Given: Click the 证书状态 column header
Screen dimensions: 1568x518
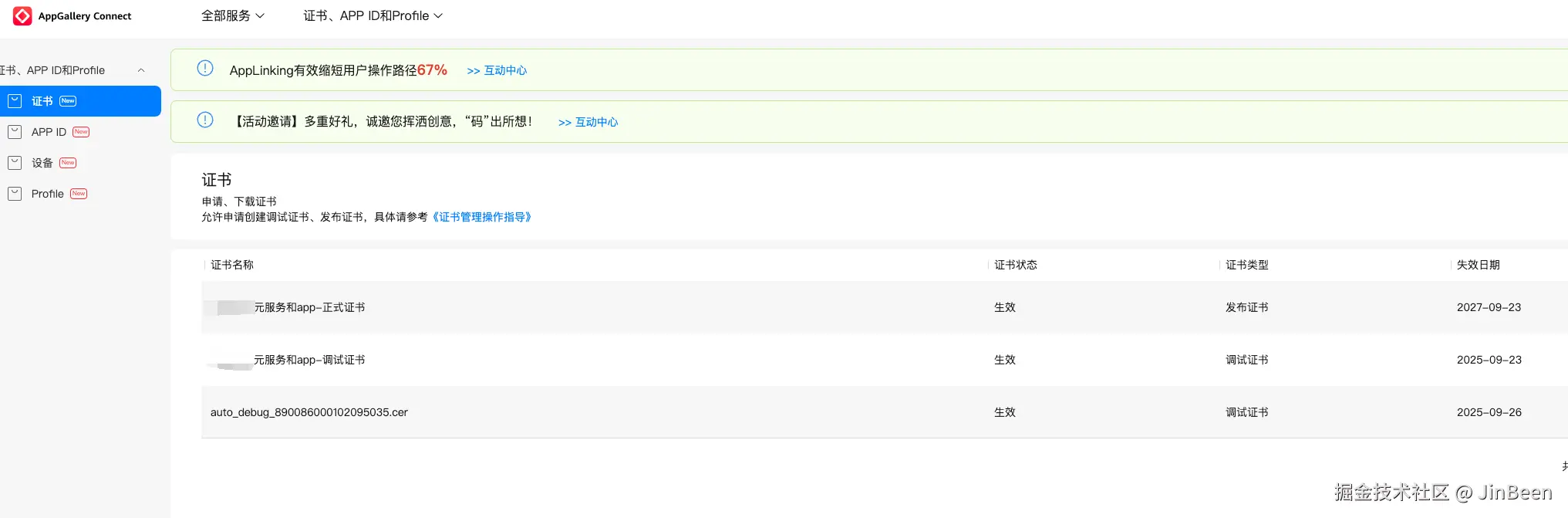Looking at the screenshot, I should (x=1015, y=265).
